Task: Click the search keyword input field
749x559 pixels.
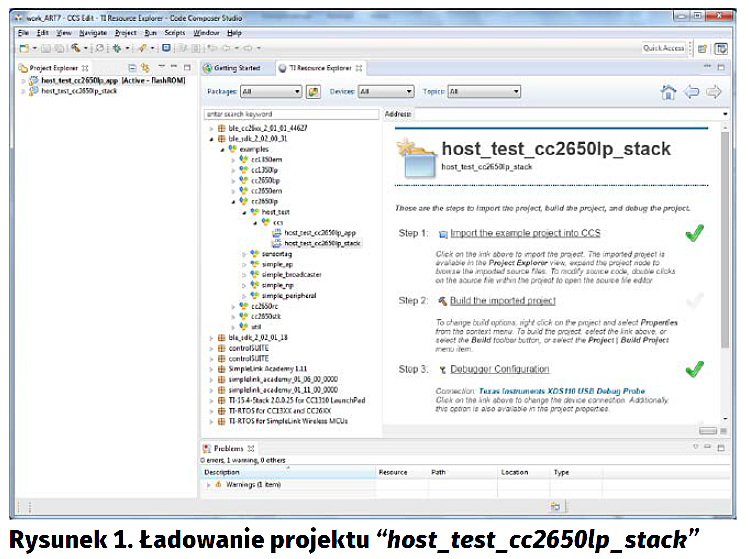Action: (290, 114)
